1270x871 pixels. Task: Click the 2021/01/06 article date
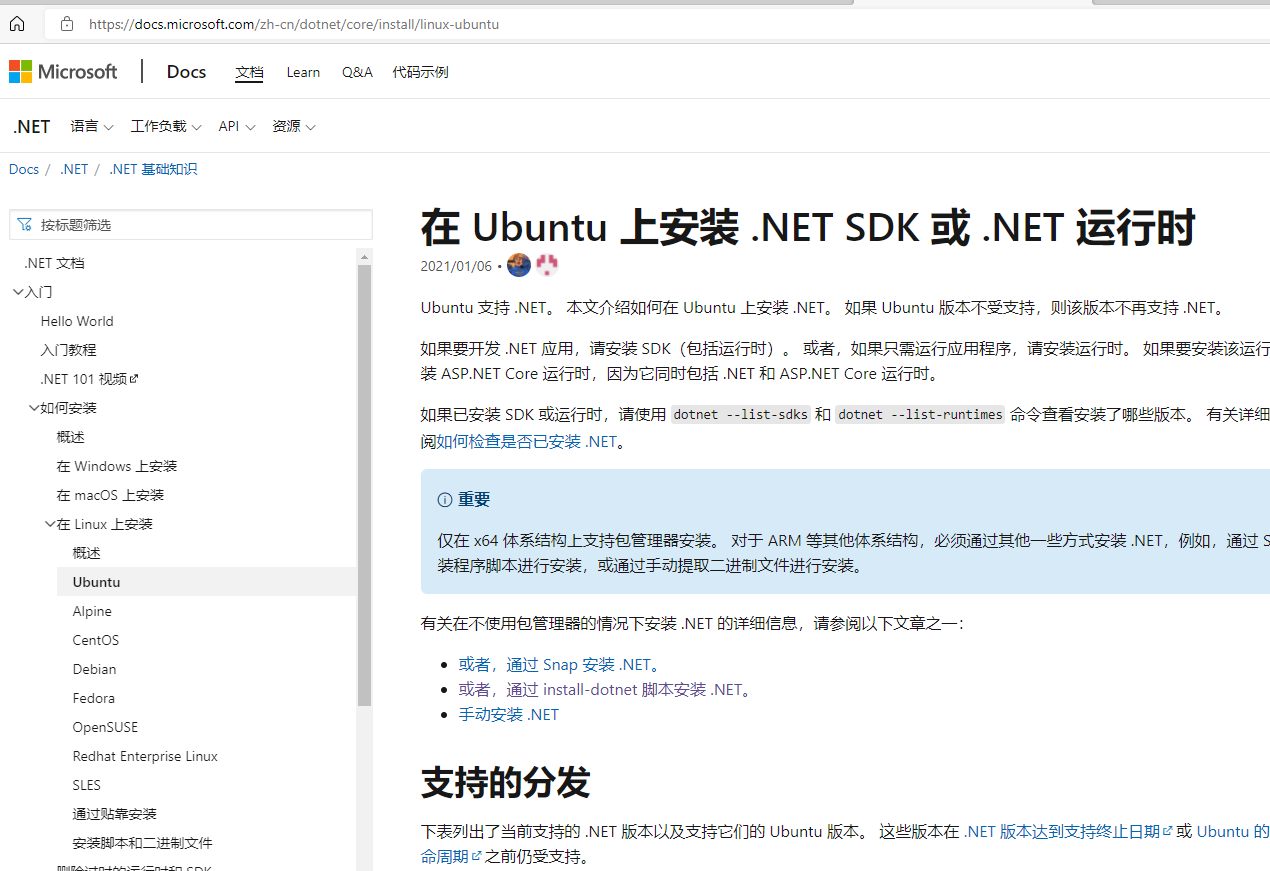pyautogui.click(x=456, y=266)
